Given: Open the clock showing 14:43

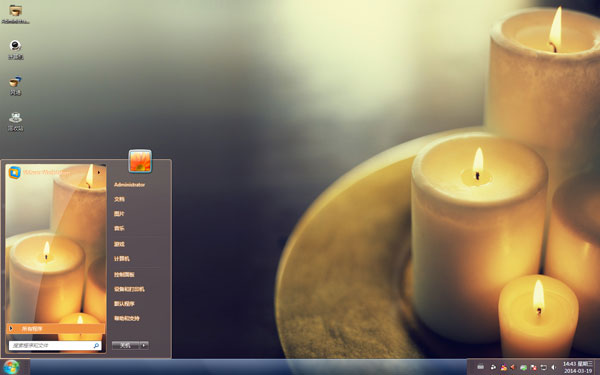Looking at the screenshot, I should pos(577,367).
